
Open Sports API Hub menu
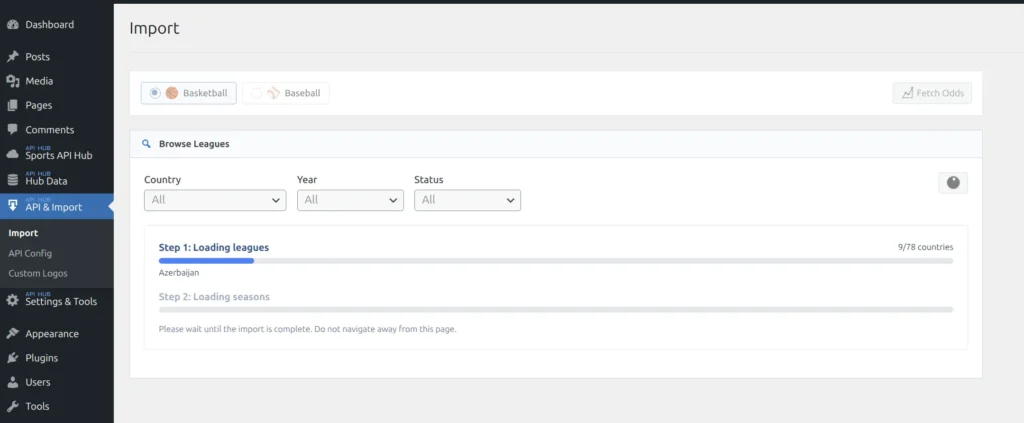[x=57, y=155]
